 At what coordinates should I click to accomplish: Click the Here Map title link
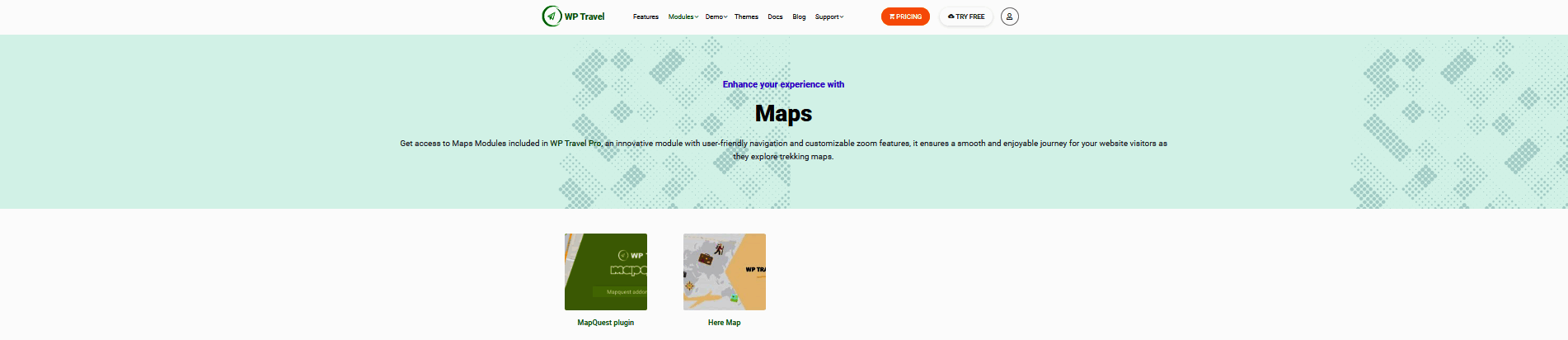coord(725,323)
